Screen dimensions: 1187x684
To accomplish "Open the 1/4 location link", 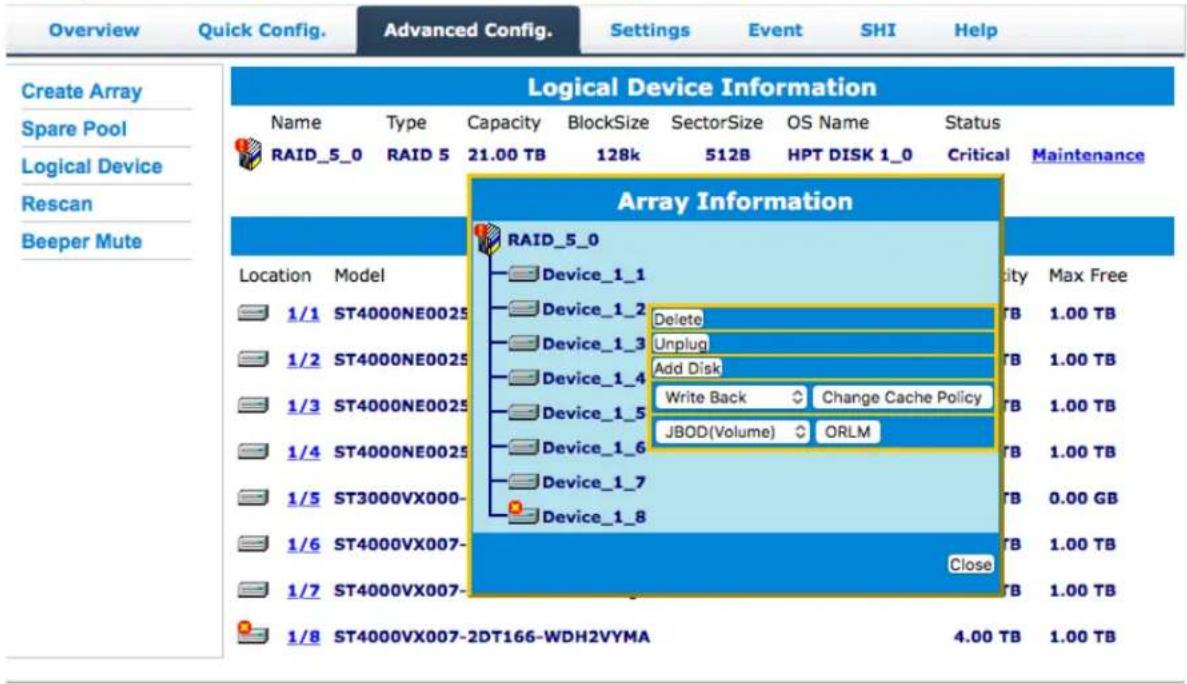I will [x=303, y=452].
